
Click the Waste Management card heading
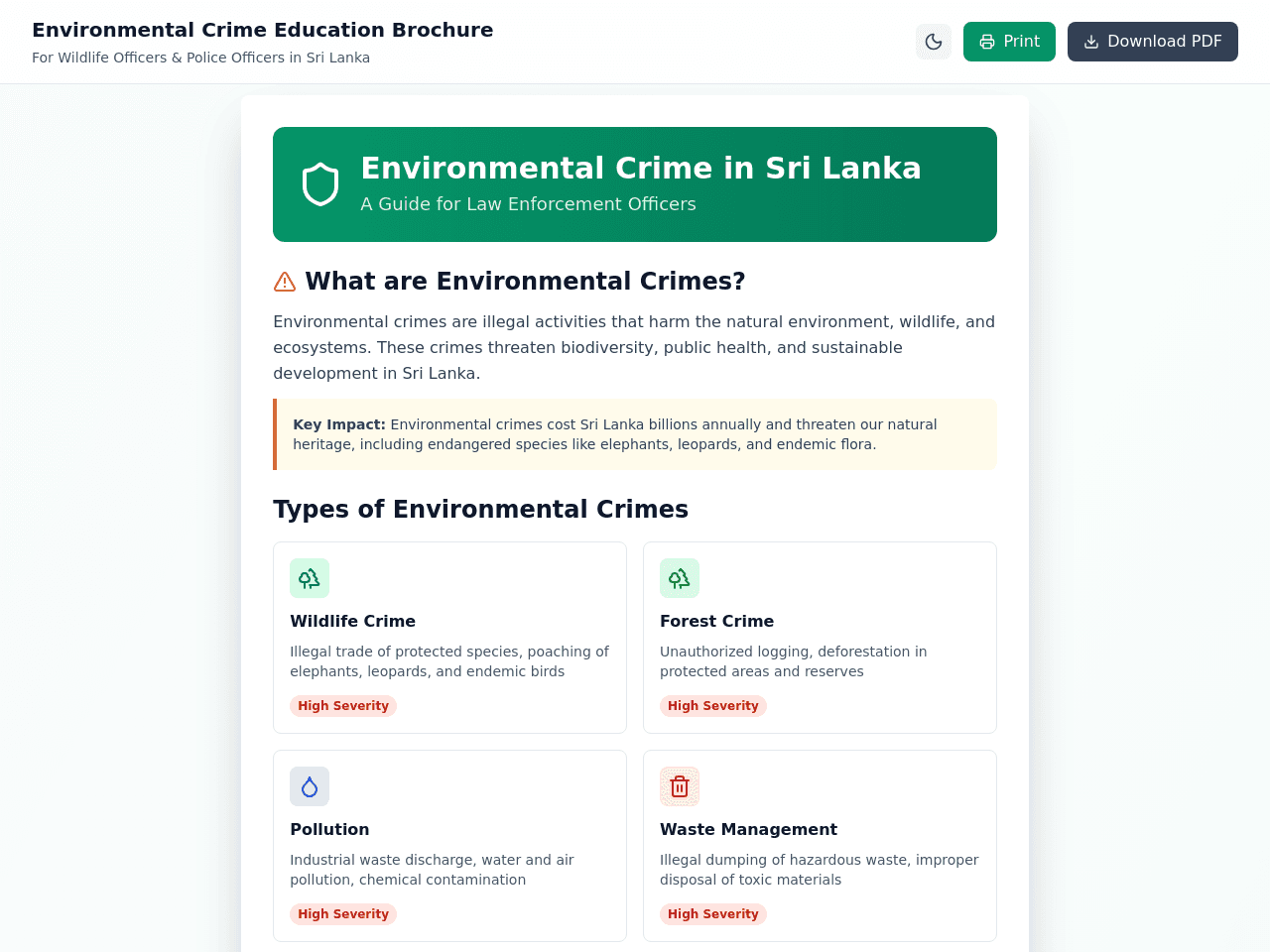click(748, 829)
